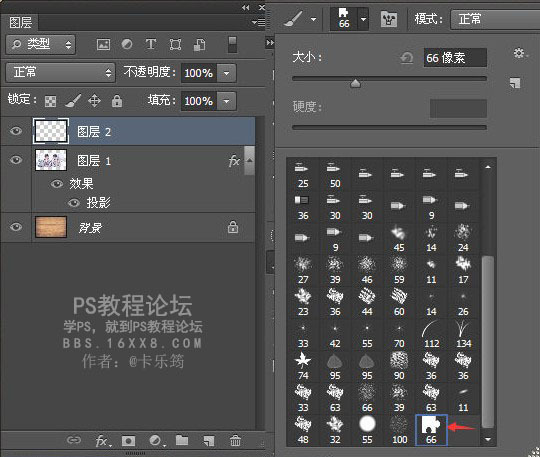This screenshot has height=457, width=540.
Task: Create a new layer from the bottom bar
Action: [x=209, y=440]
